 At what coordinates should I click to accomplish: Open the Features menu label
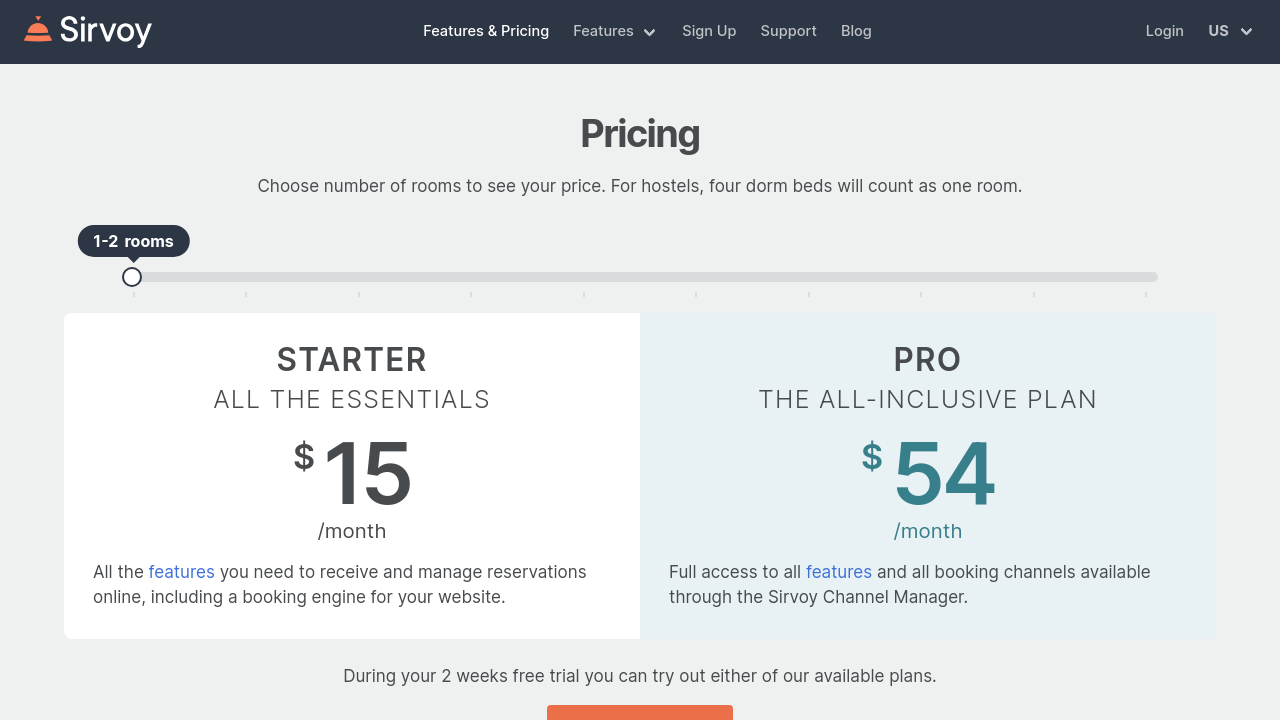603,31
